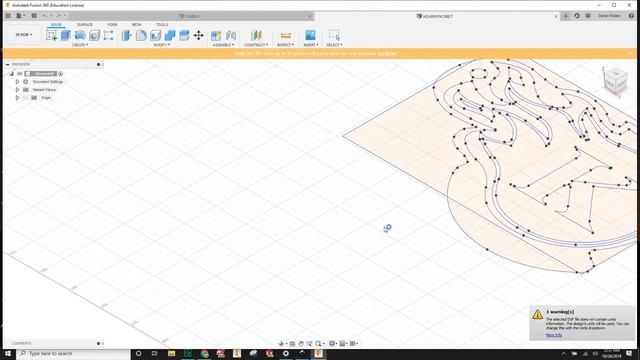The image size is (640, 360).
Task: Open the Assemble dropdown menu
Action: click(x=223, y=45)
